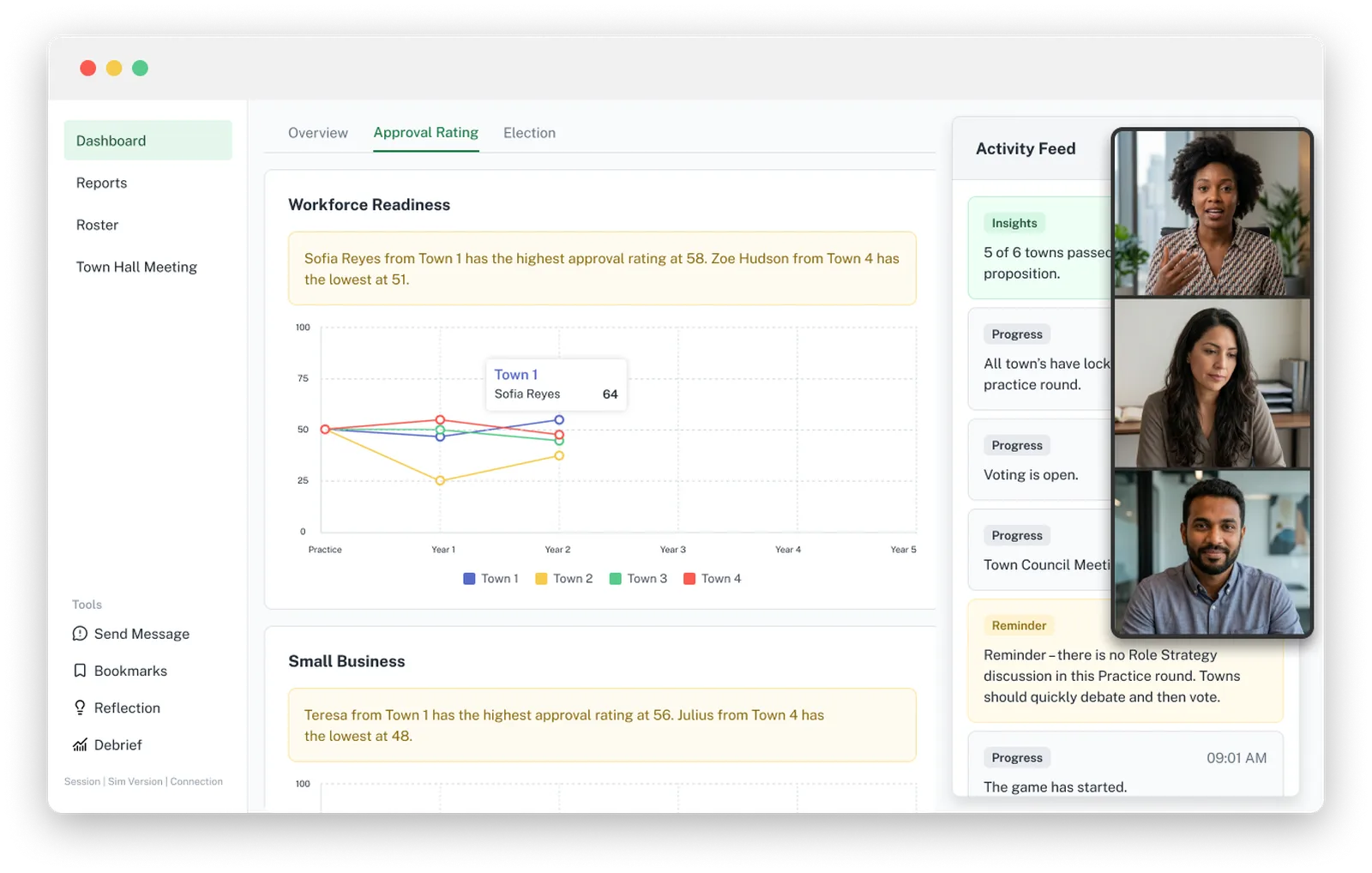The image size is (1372, 873).
Task: Open the Dashboard sidebar item
Action: pyautogui.click(x=147, y=141)
